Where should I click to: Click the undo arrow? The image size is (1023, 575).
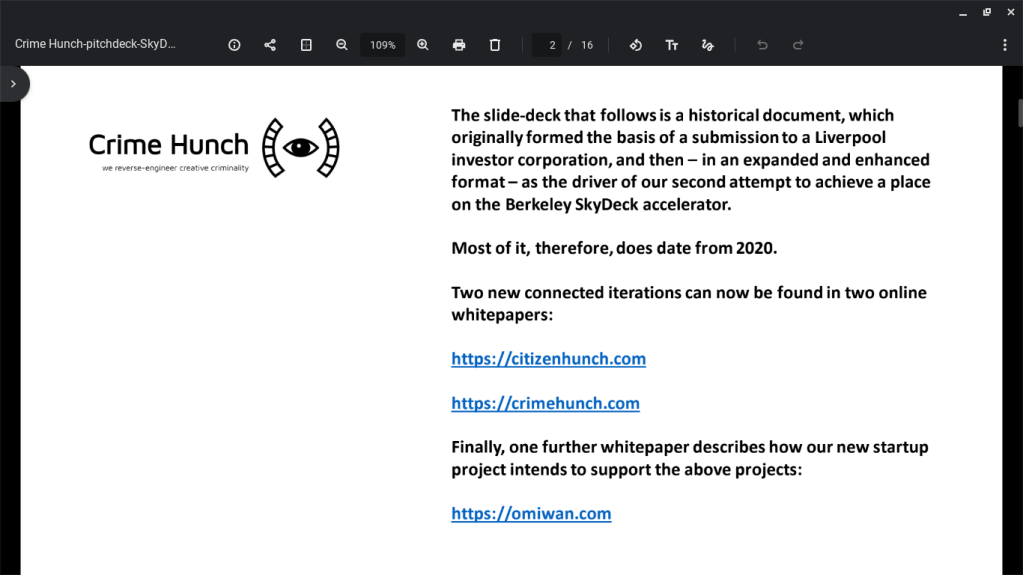pos(762,45)
